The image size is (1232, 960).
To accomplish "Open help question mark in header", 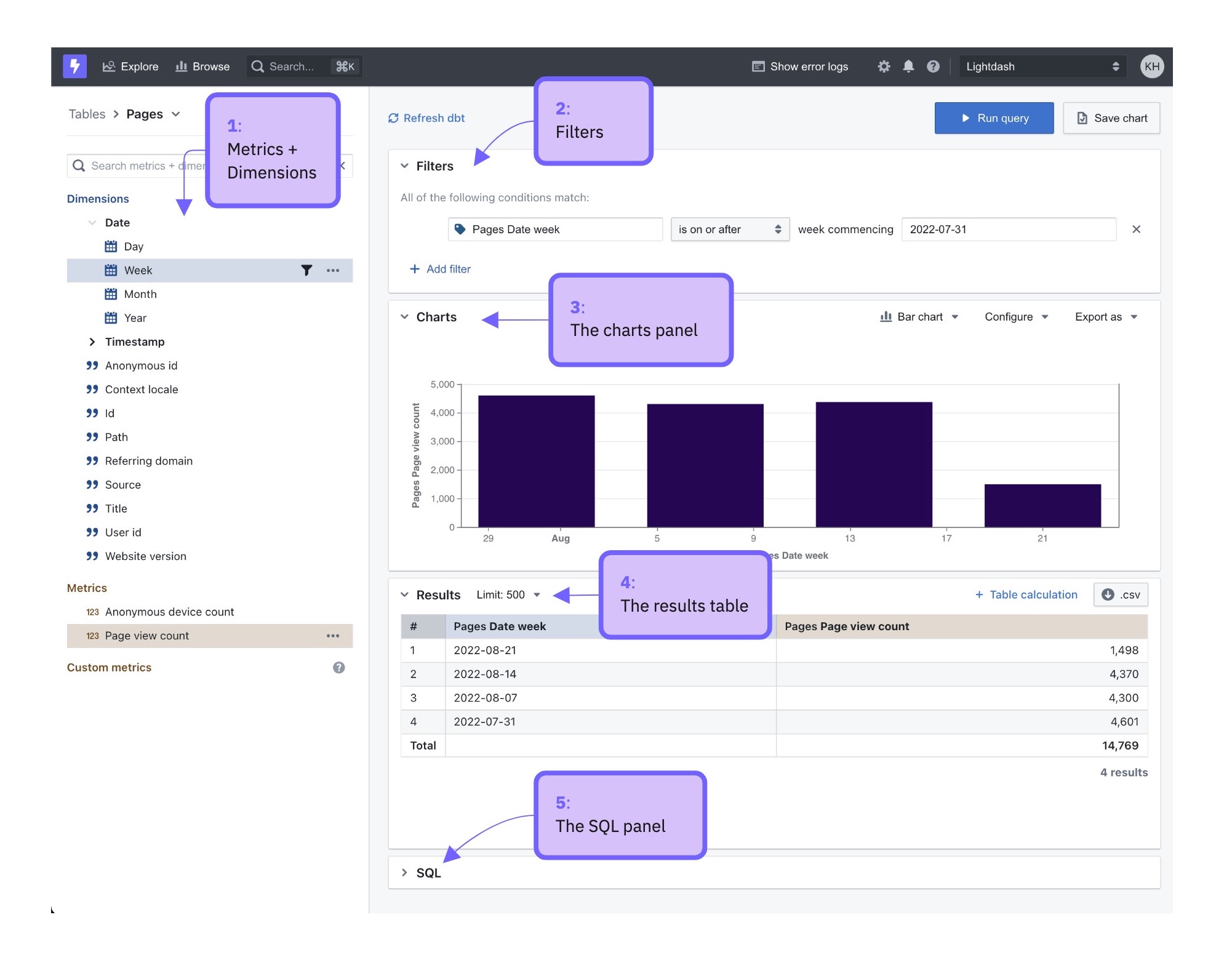I will point(933,66).
